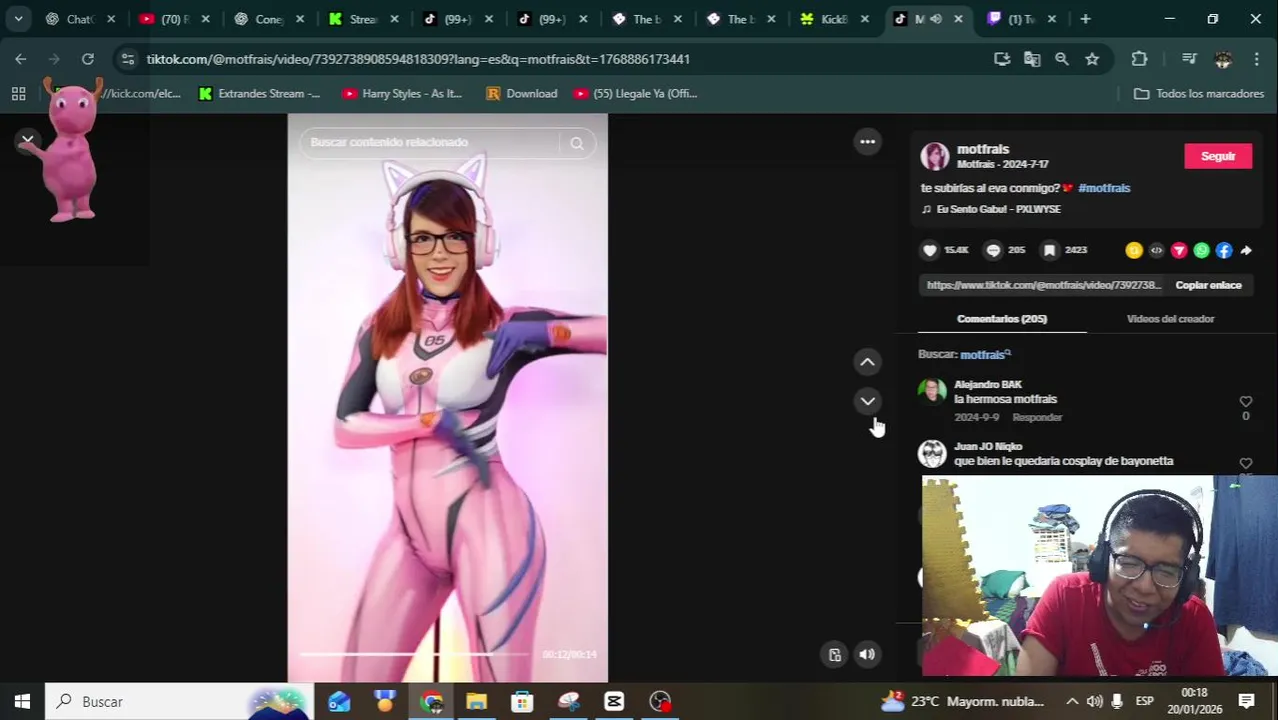Open the Todos los marcadores folder
The image size is (1278, 720).
click(1199, 94)
